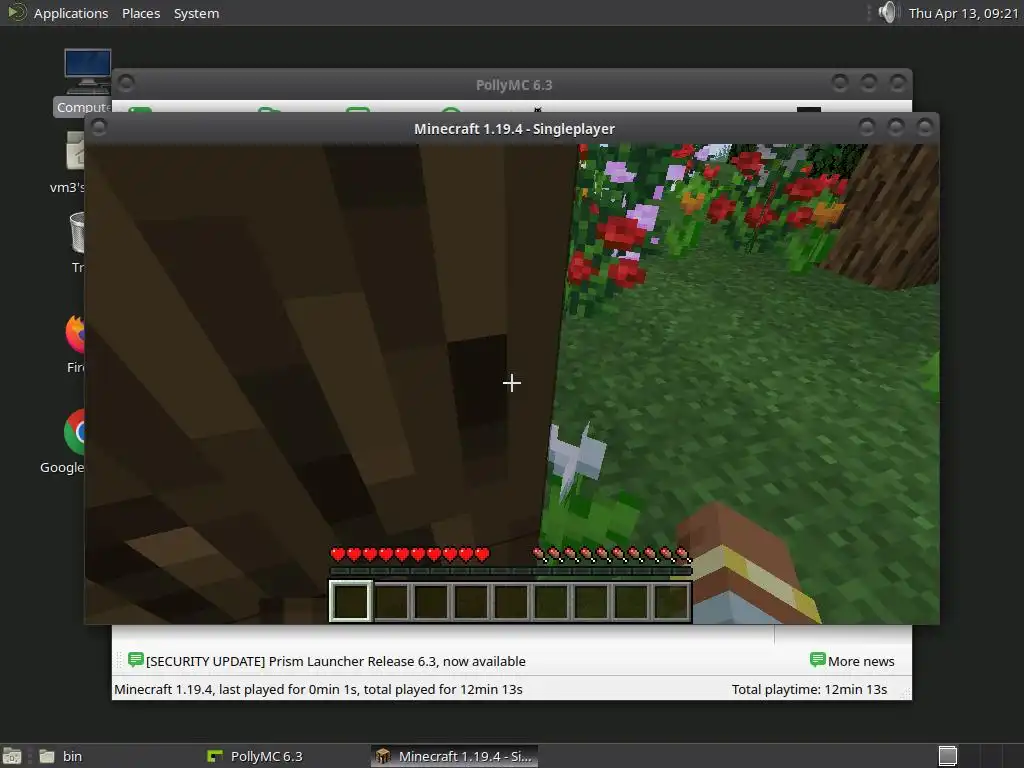
Task: Click the hunger drumsticks bar
Action: pyautogui.click(x=612, y=555)
